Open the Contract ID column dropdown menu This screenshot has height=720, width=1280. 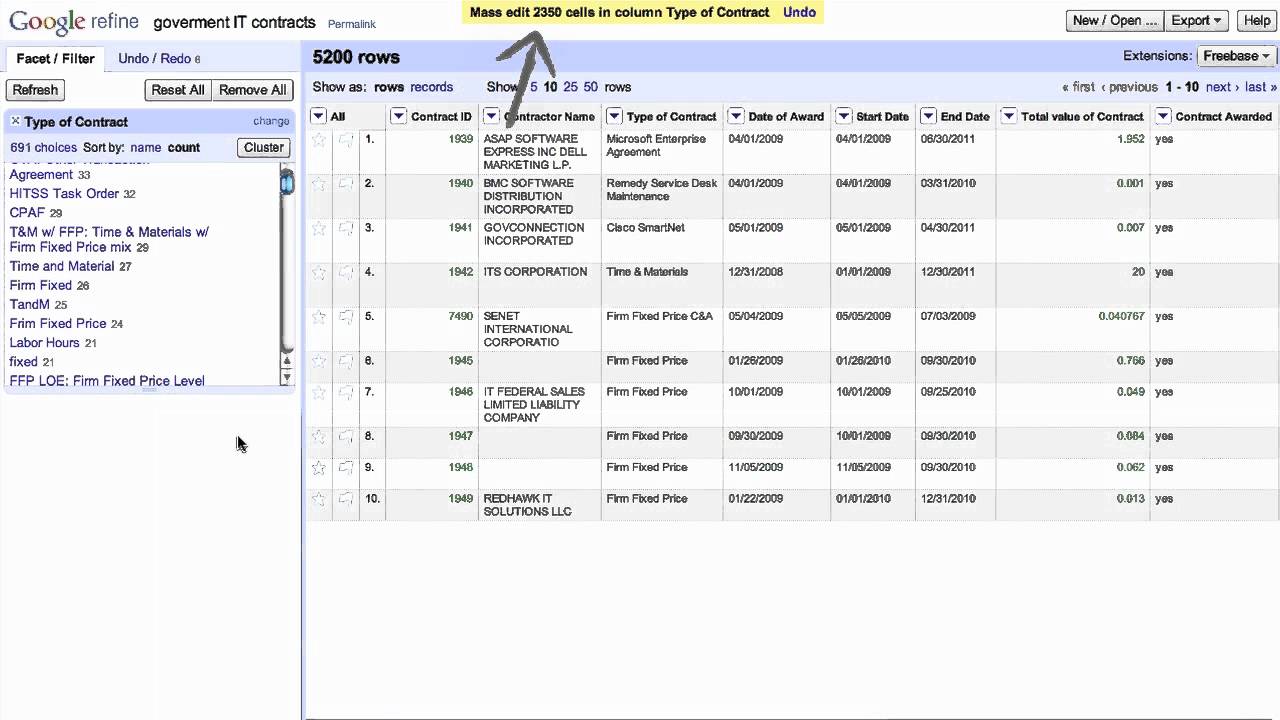(398, 117)
